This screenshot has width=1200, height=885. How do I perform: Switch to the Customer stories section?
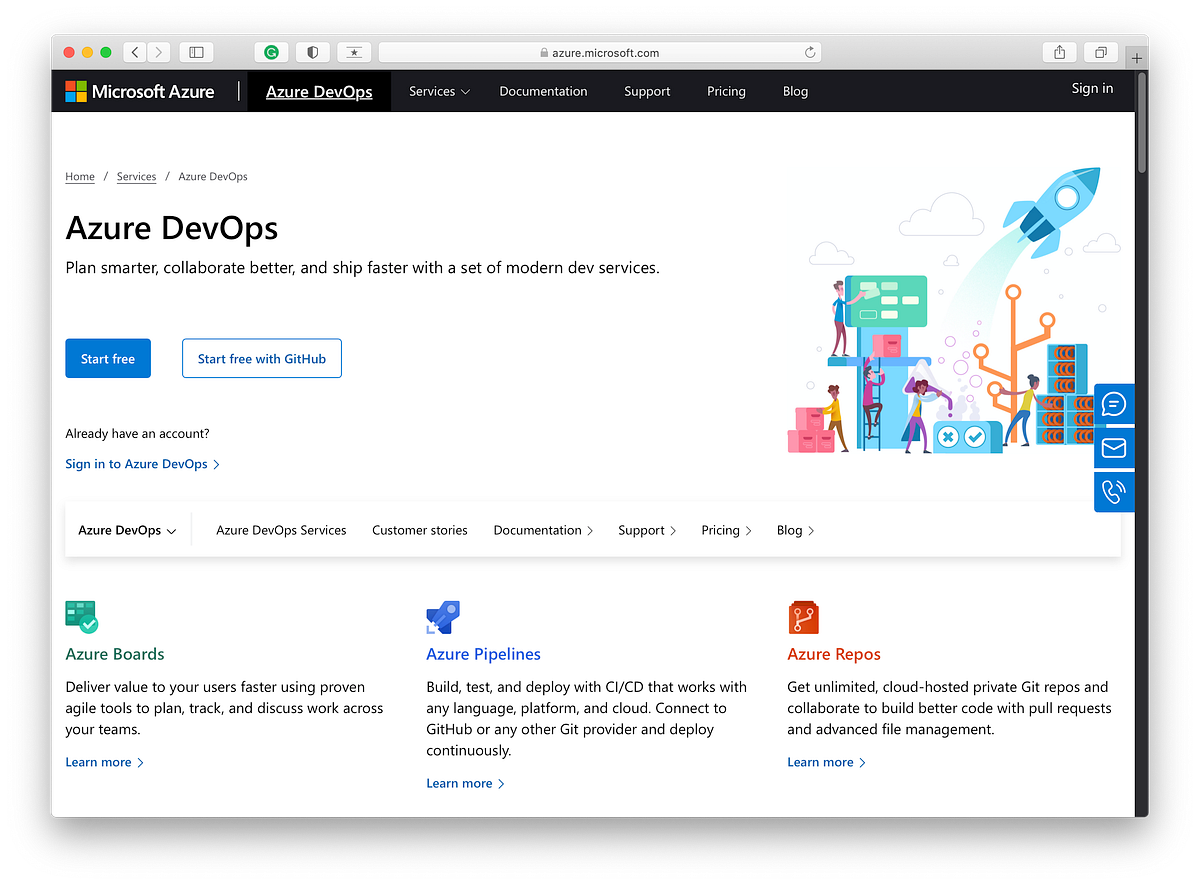[x=419, y=530]
